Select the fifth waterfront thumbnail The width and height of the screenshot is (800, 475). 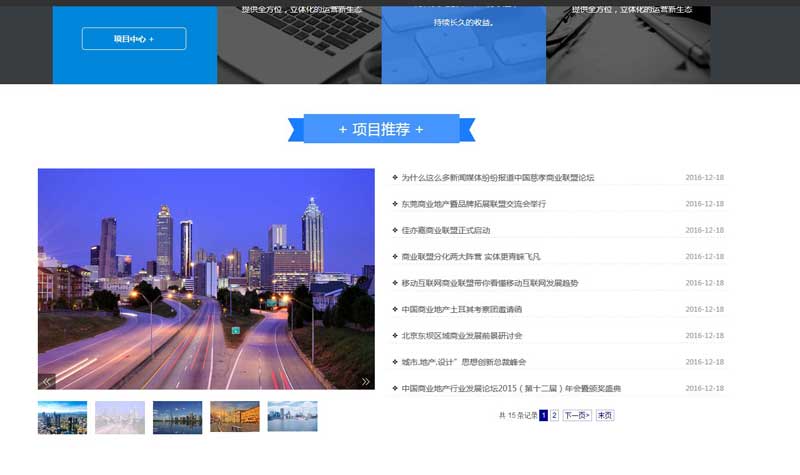292,417
